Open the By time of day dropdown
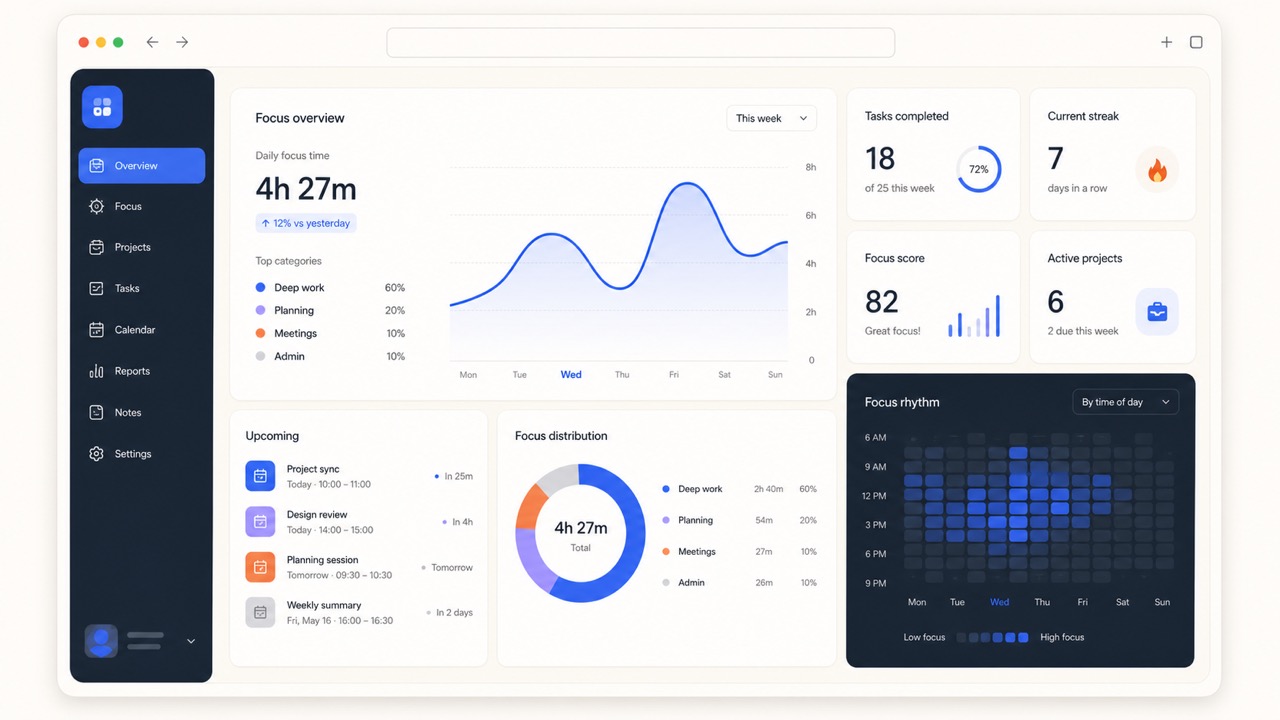1280x720 pixels. point(1125,402)
